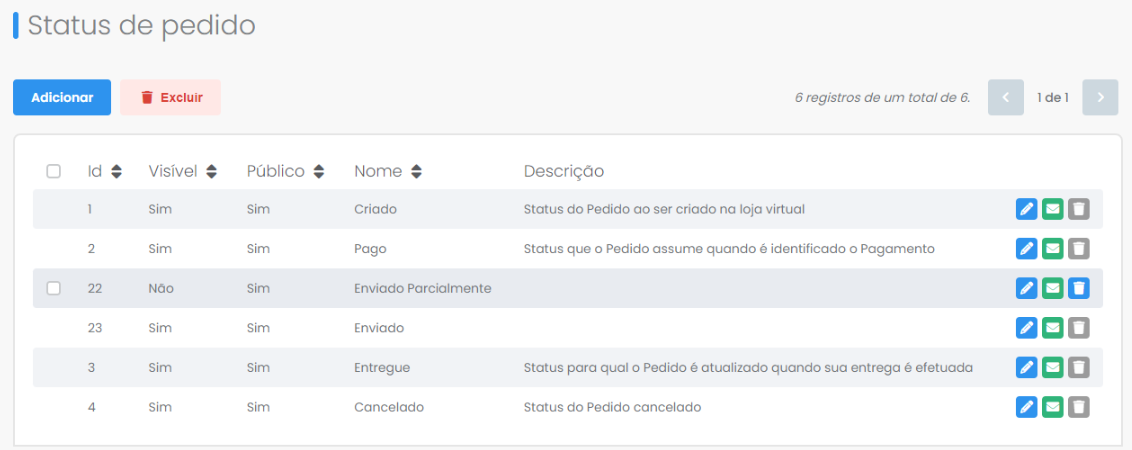Click envelope icon for Entregue status
This screenshot has height=450, width=1132.
point(1053,368)
